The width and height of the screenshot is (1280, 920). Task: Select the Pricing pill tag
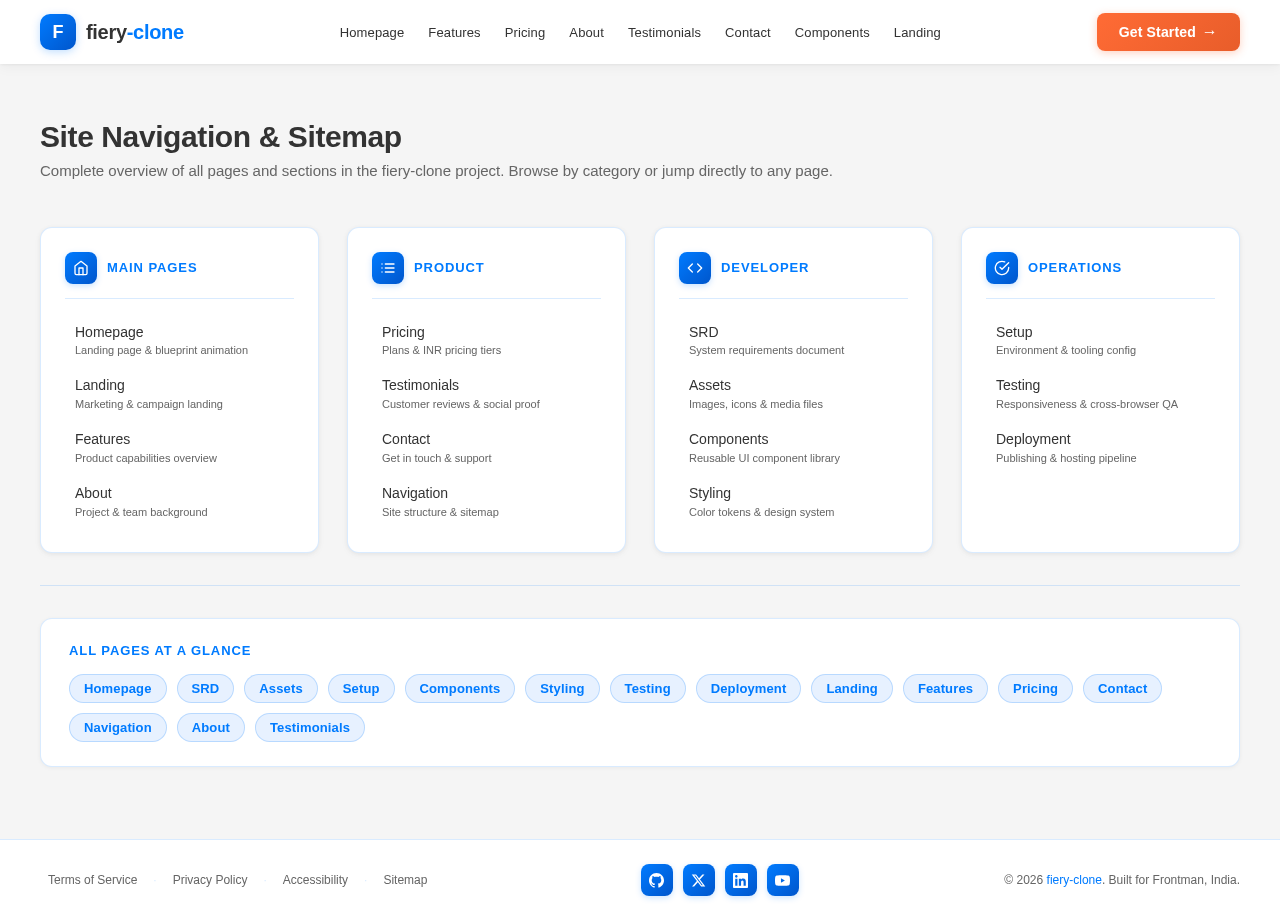1035,689
